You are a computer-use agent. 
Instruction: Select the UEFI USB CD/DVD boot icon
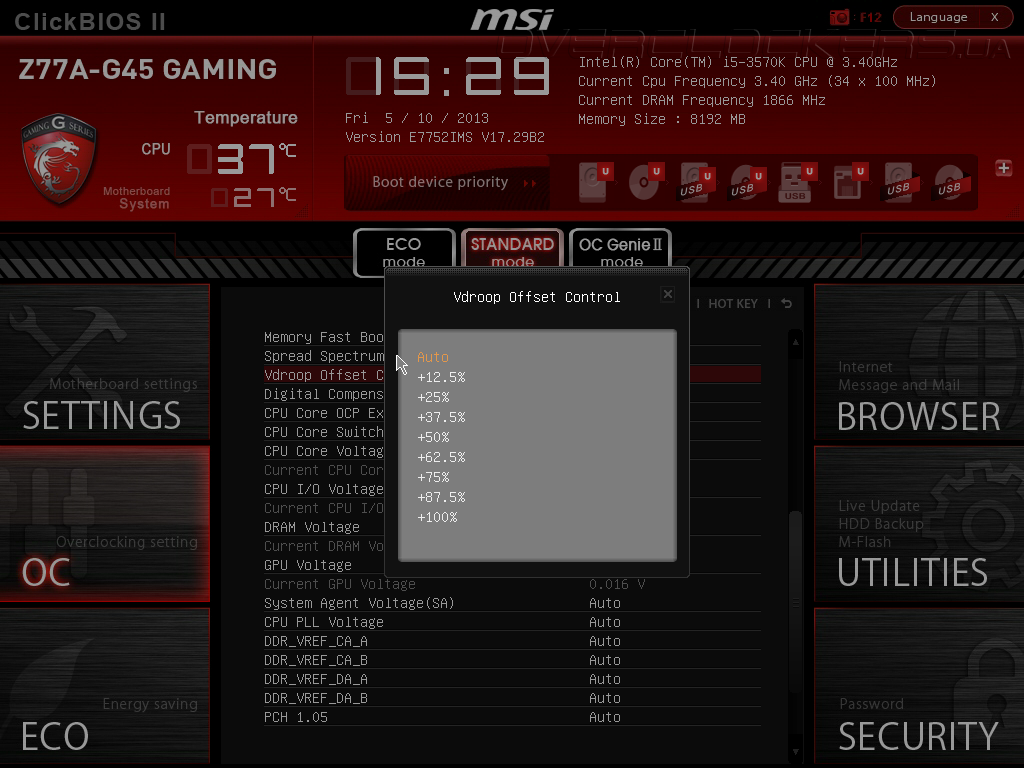click(x=747, y=182)
